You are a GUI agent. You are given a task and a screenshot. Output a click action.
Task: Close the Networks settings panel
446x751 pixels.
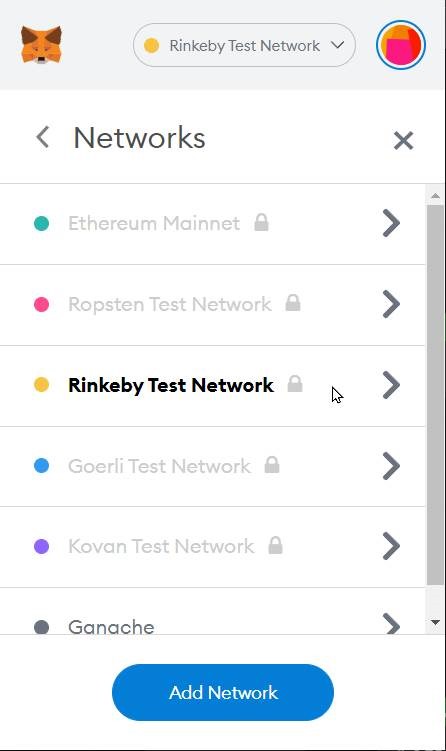pos(403,141)
